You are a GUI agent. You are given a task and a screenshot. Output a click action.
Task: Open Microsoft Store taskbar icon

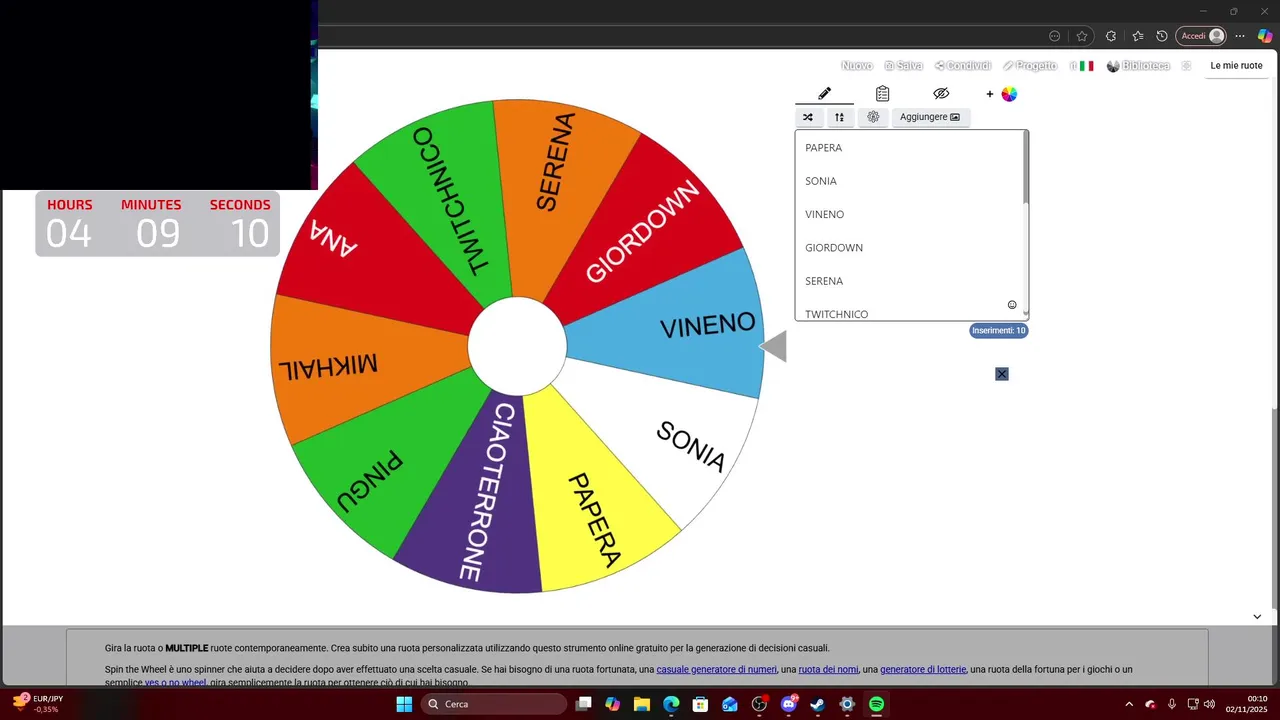[700, 704]
